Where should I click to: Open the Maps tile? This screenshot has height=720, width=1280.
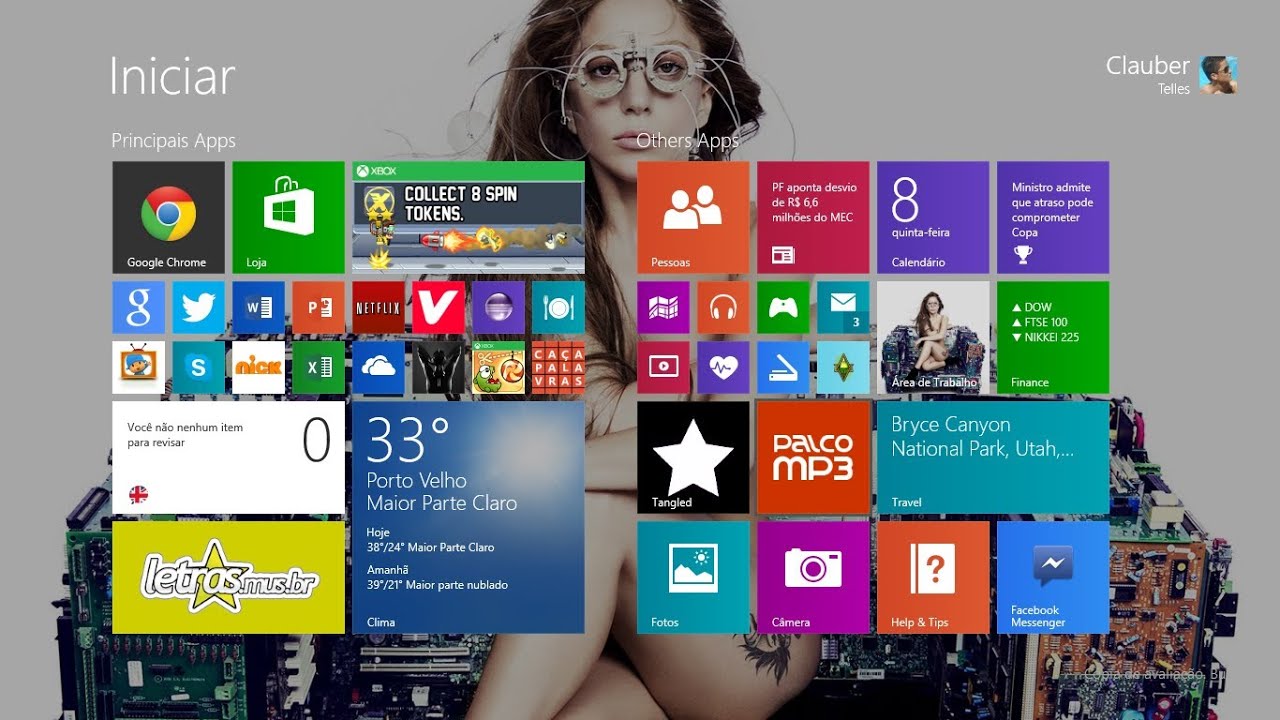click(x=663, y=308)
